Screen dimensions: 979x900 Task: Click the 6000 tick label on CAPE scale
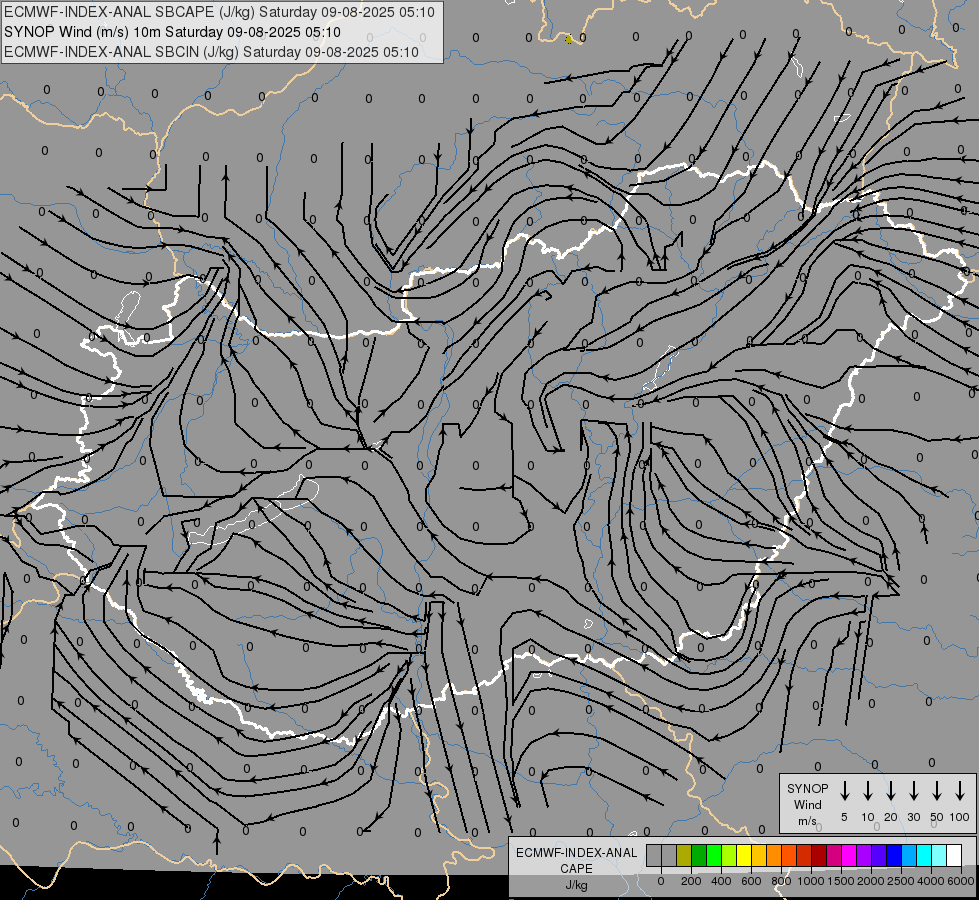(961, 881)
